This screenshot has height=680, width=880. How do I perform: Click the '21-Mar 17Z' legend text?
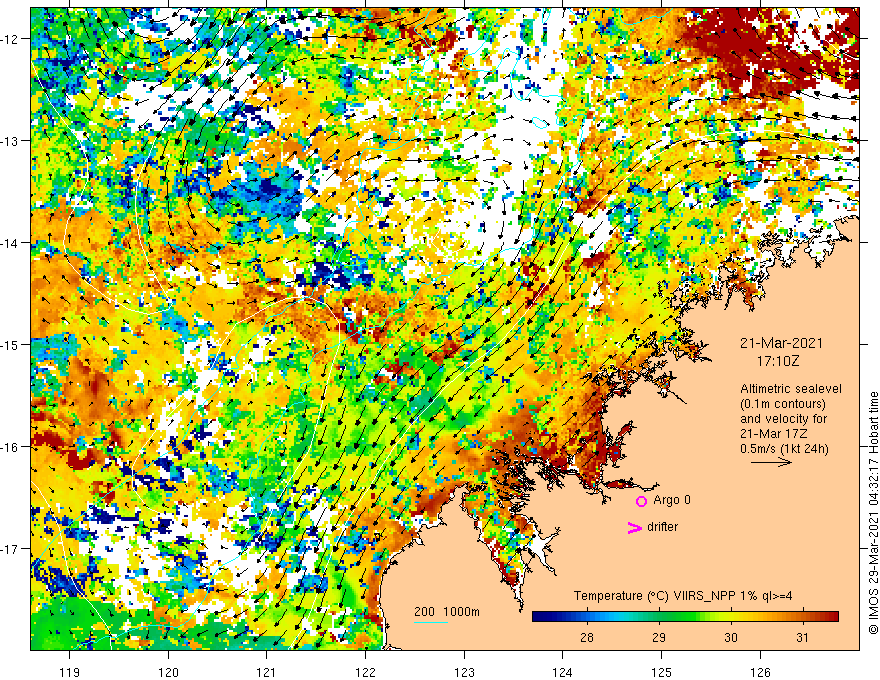click(x=775, y=434)
